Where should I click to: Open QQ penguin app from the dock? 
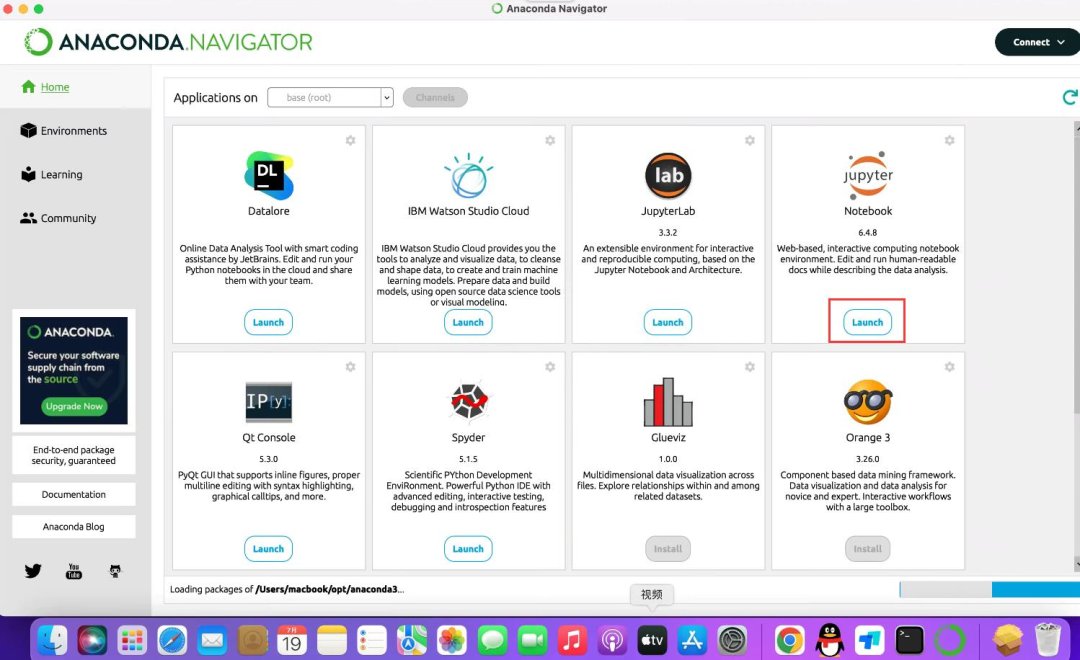pos(829,640)
